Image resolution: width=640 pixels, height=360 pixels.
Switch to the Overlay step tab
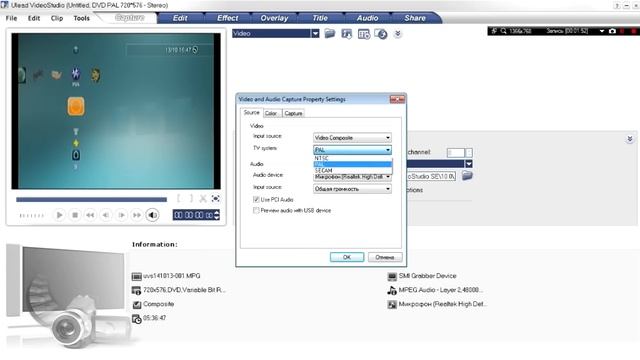274,18
